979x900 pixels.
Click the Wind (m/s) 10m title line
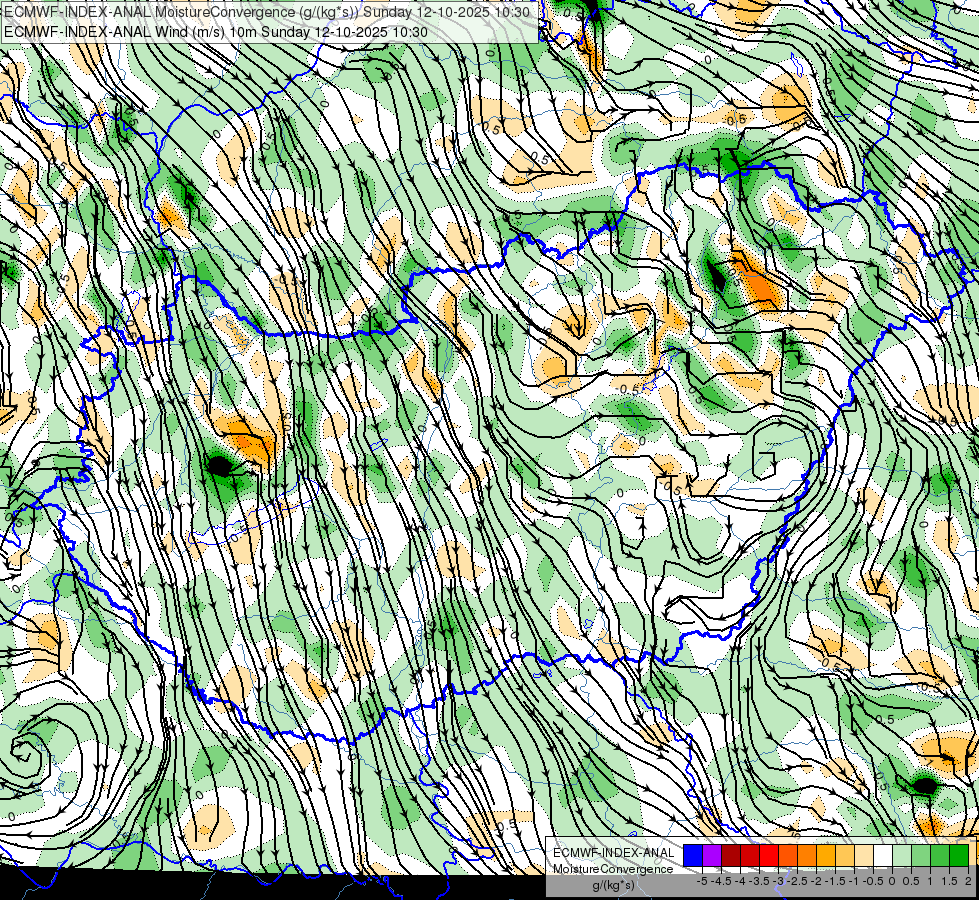pos(216,32)
